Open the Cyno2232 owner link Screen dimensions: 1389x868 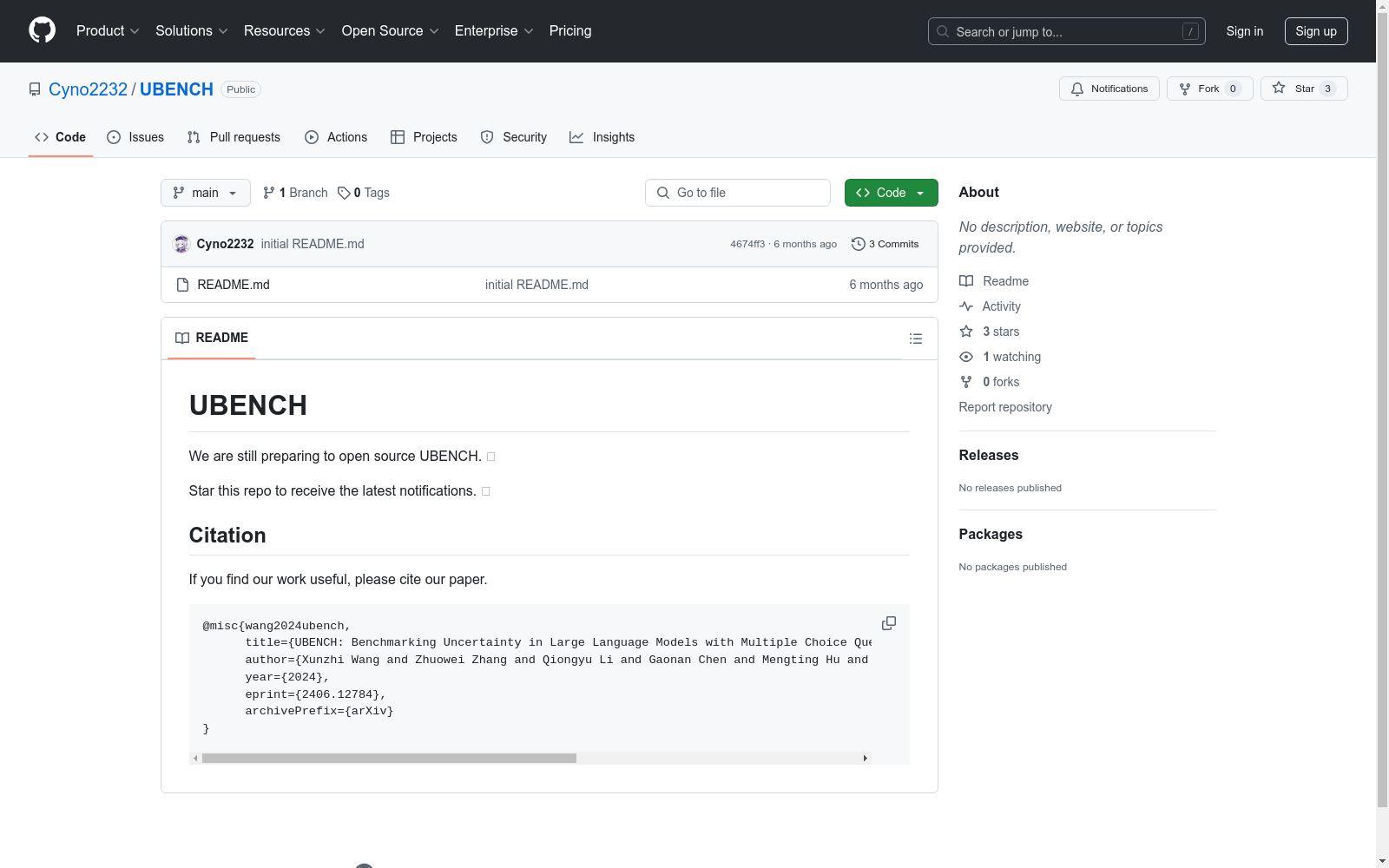tap(88, 89)
